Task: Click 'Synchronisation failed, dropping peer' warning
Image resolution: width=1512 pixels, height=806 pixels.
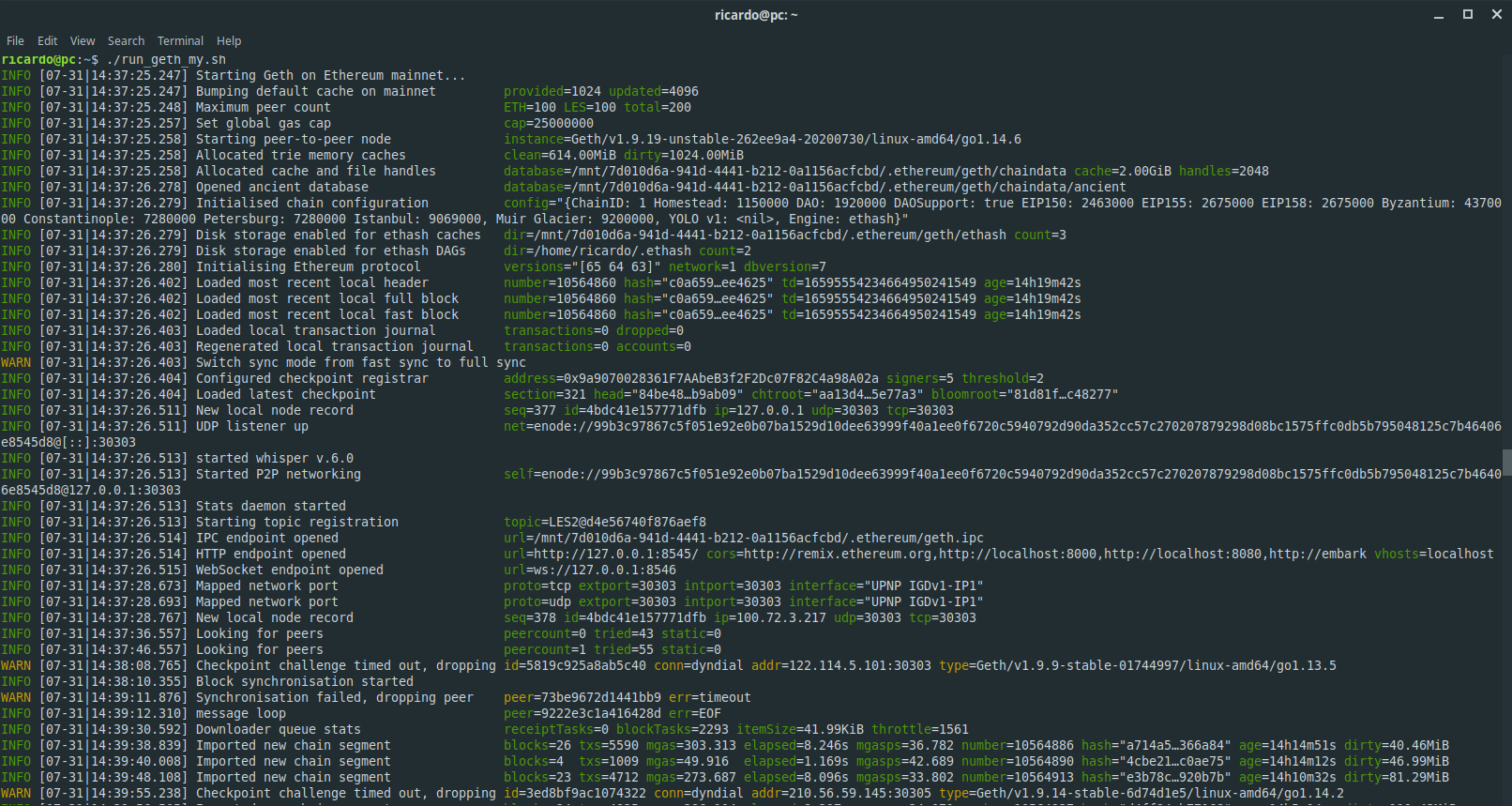Action: tap(335, 697)
